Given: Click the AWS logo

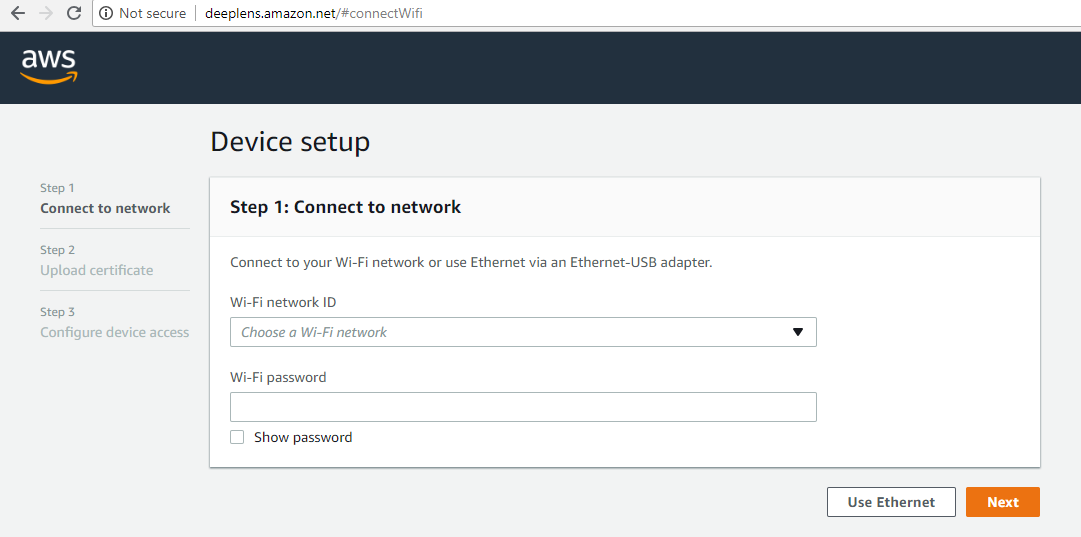Looking at the screenshot, I should (48, 67).
